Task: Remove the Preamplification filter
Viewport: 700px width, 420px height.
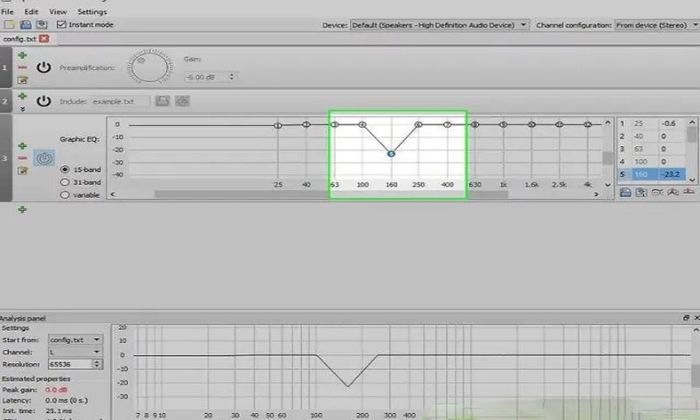Action: click(22, 67)
